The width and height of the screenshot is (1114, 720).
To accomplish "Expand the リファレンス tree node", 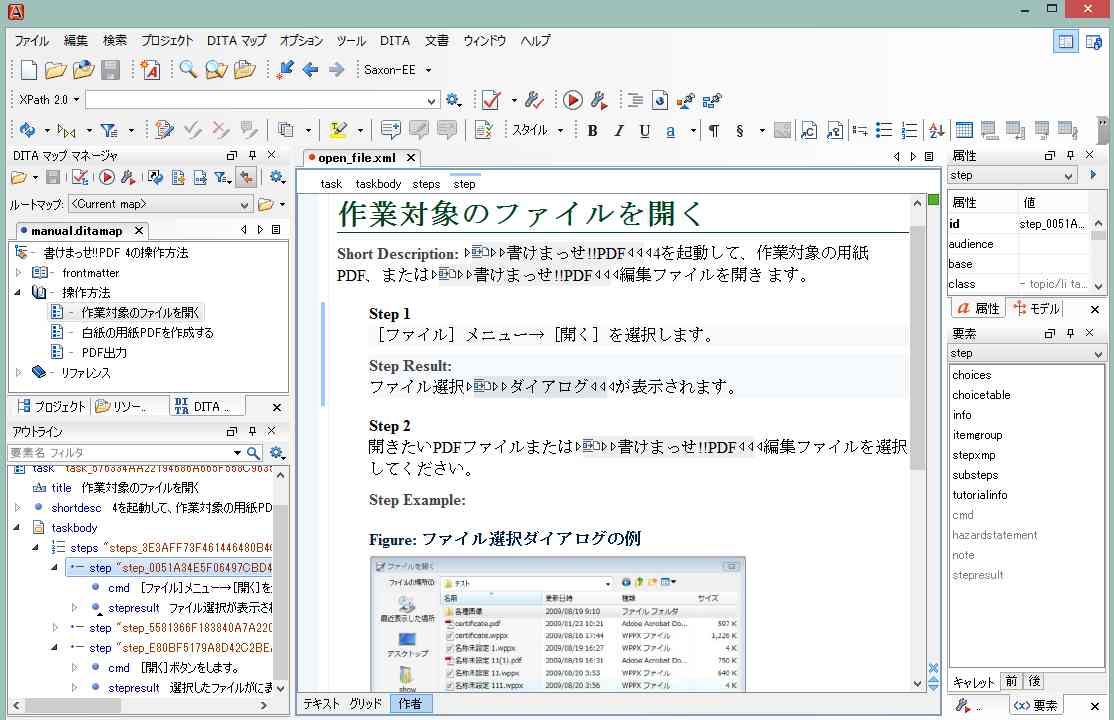I will (x=18, y=372).
